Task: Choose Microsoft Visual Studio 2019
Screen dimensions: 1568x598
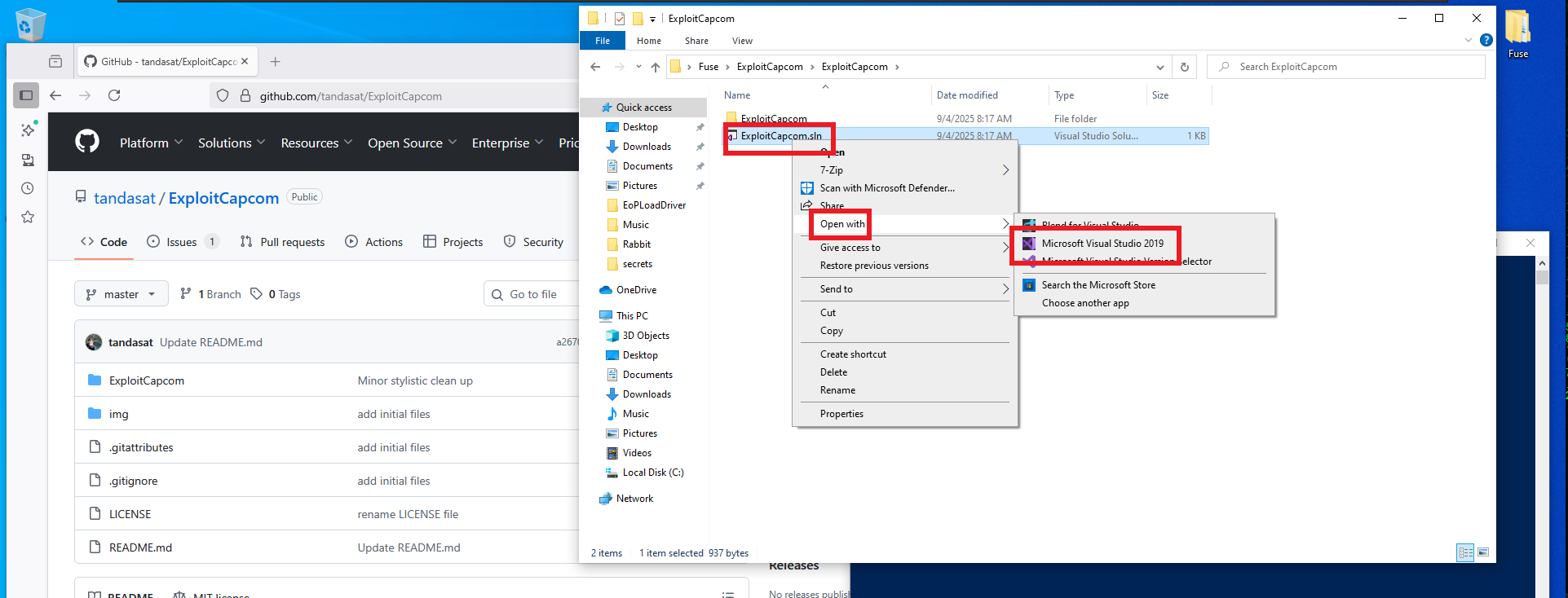Action: [1102, 243]
